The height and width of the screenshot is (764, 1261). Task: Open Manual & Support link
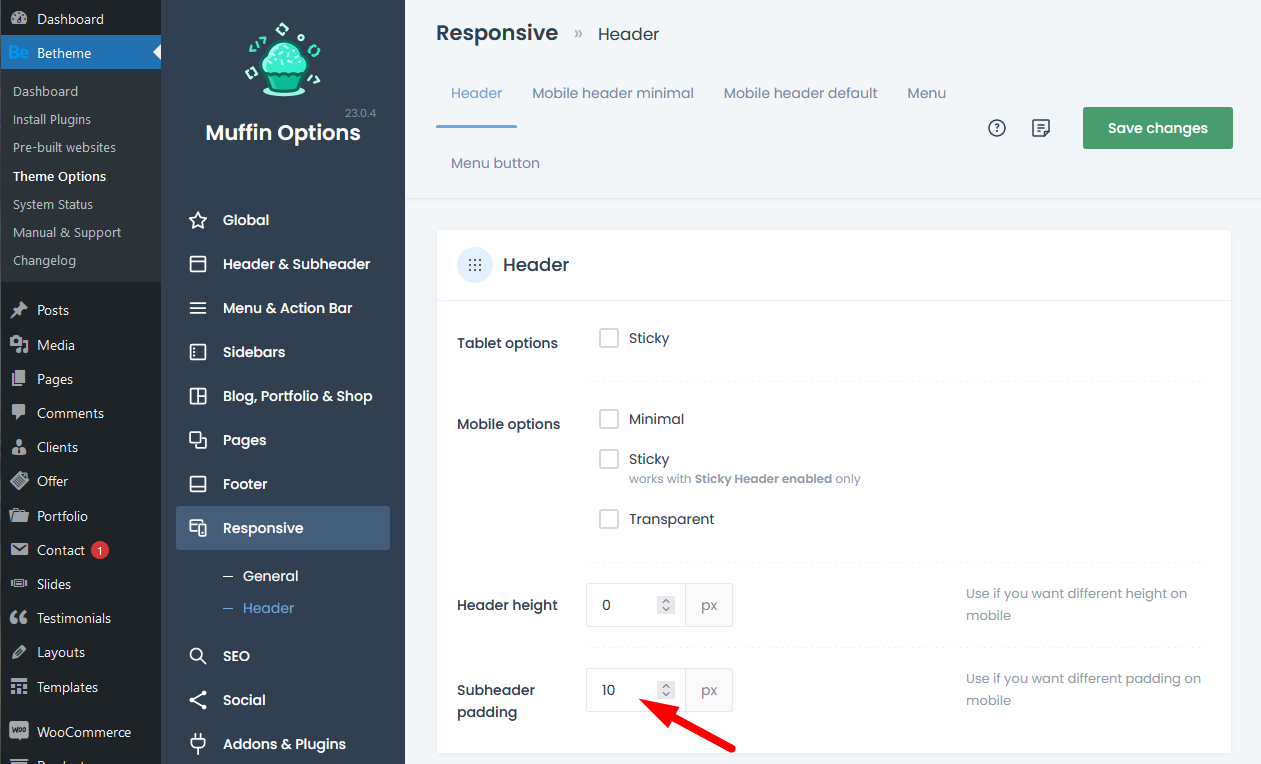point(67,232)
